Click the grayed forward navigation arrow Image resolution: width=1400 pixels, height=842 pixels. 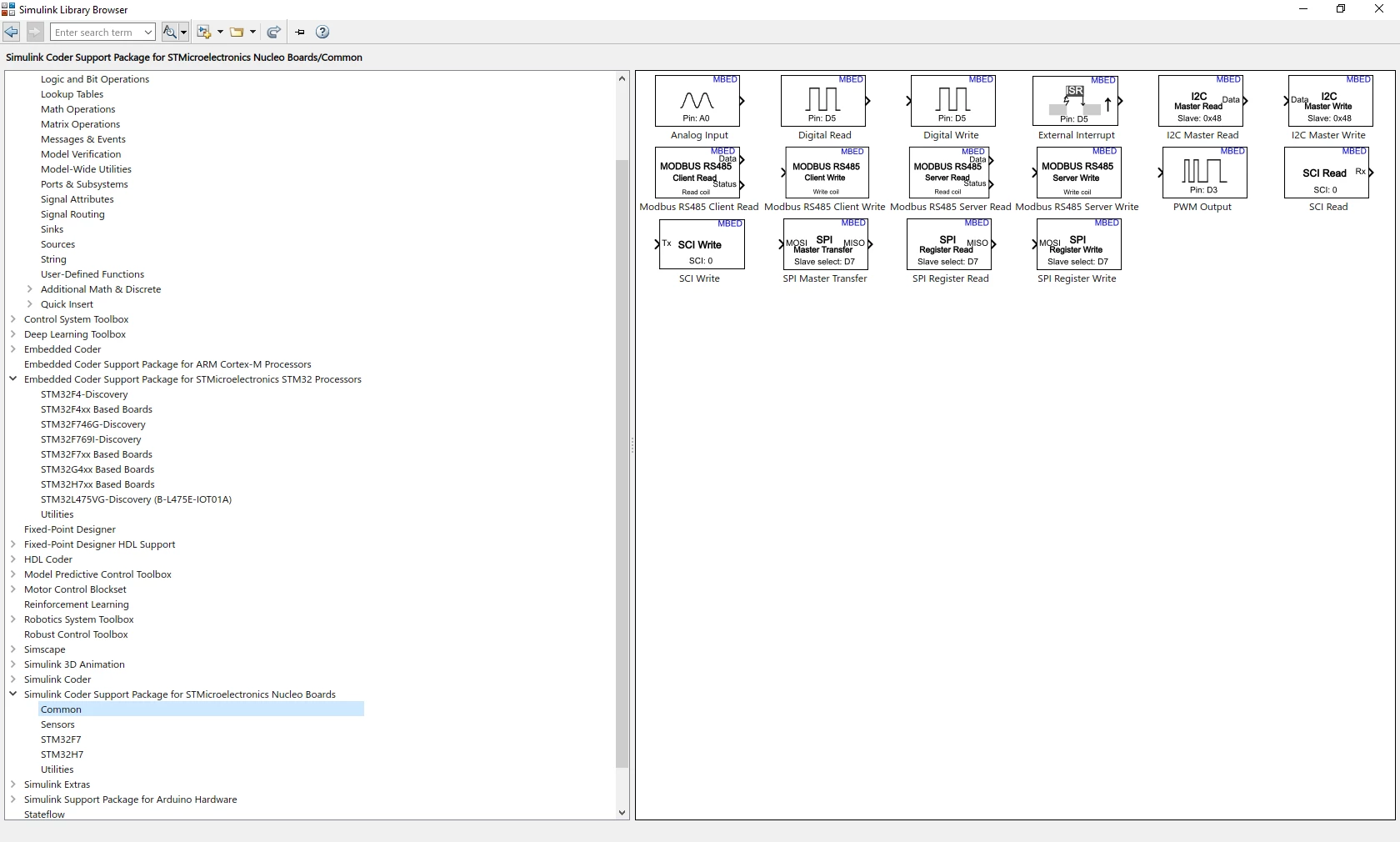(x=35, y=32)
